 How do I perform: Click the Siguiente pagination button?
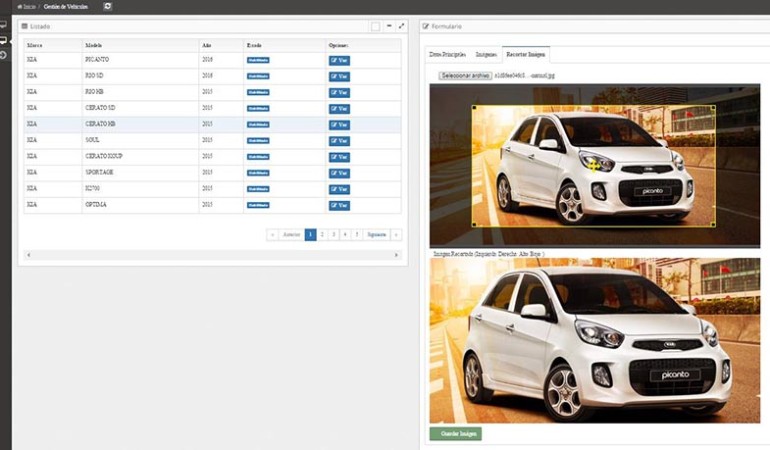(377, 235)
